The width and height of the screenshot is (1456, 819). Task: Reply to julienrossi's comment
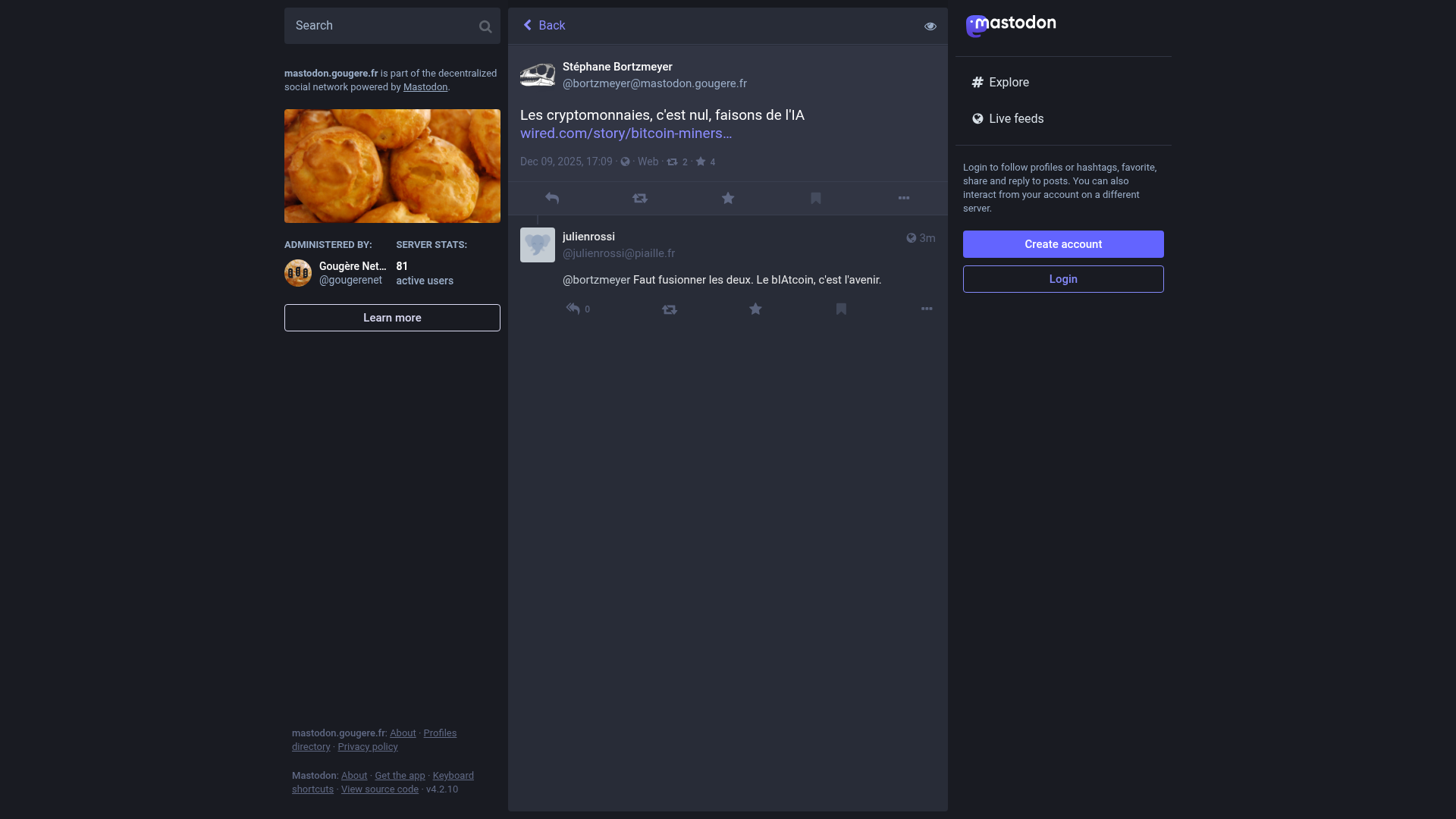[573, 309]
